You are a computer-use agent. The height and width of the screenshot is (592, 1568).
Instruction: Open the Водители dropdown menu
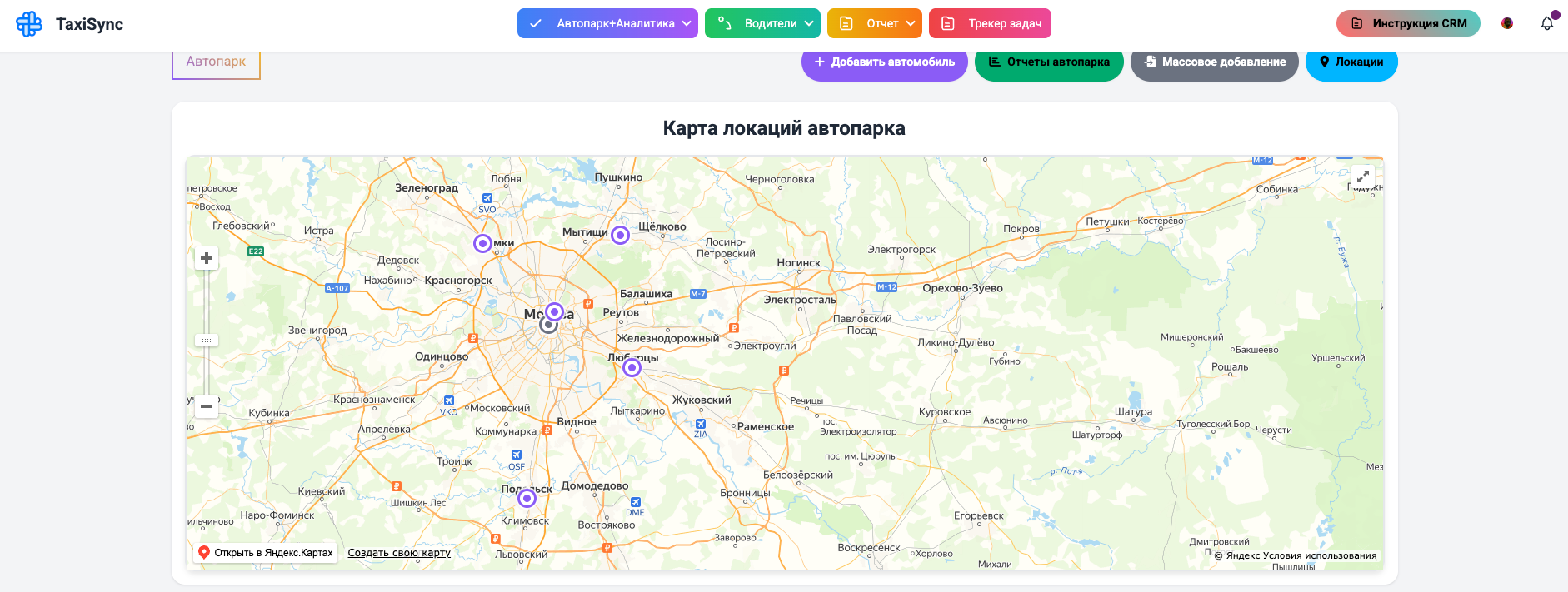(x=762, y=23)
